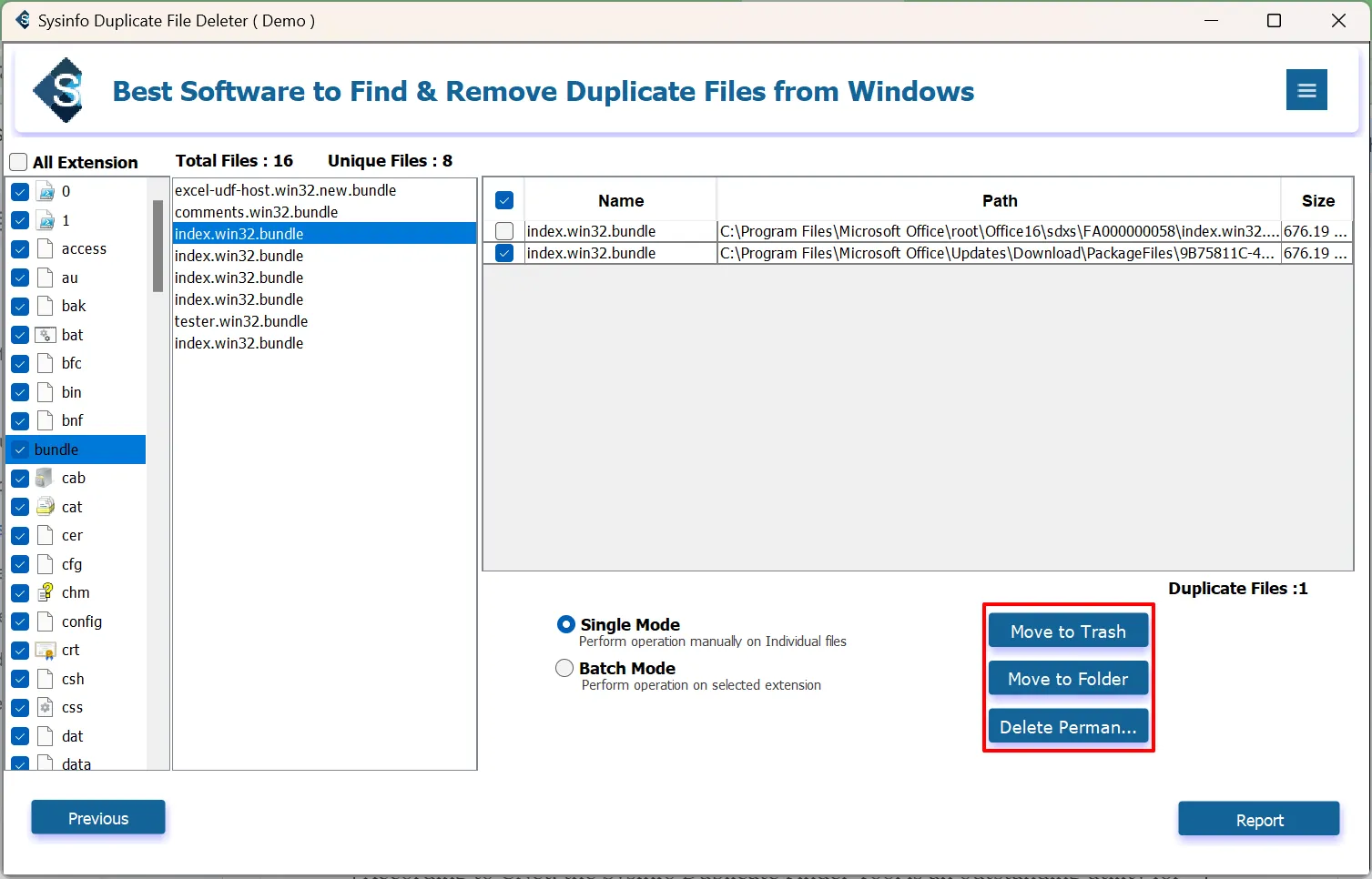The image size is (1372, 879).
Task: Click the Delete Permanently button
Action: 1068,727
